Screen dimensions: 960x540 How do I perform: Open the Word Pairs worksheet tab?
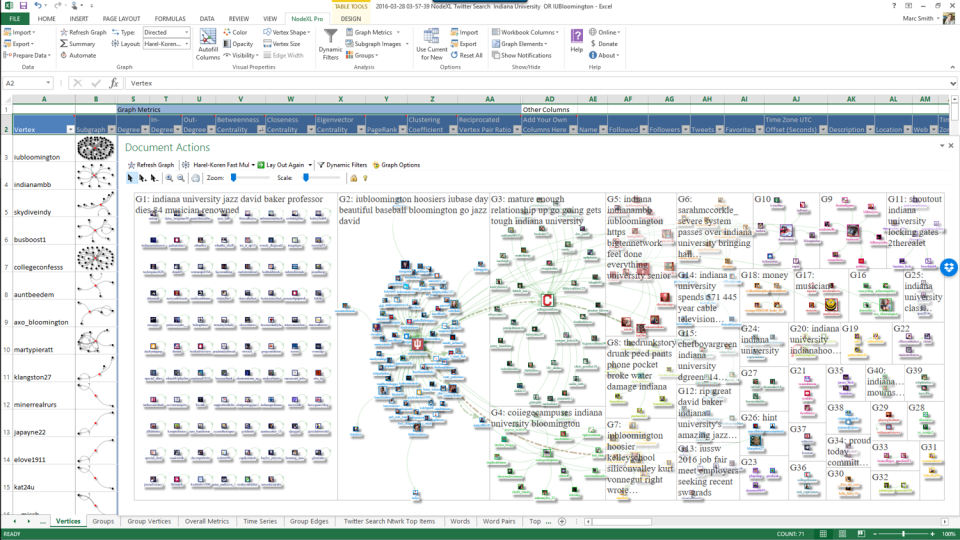pos(499,522)
